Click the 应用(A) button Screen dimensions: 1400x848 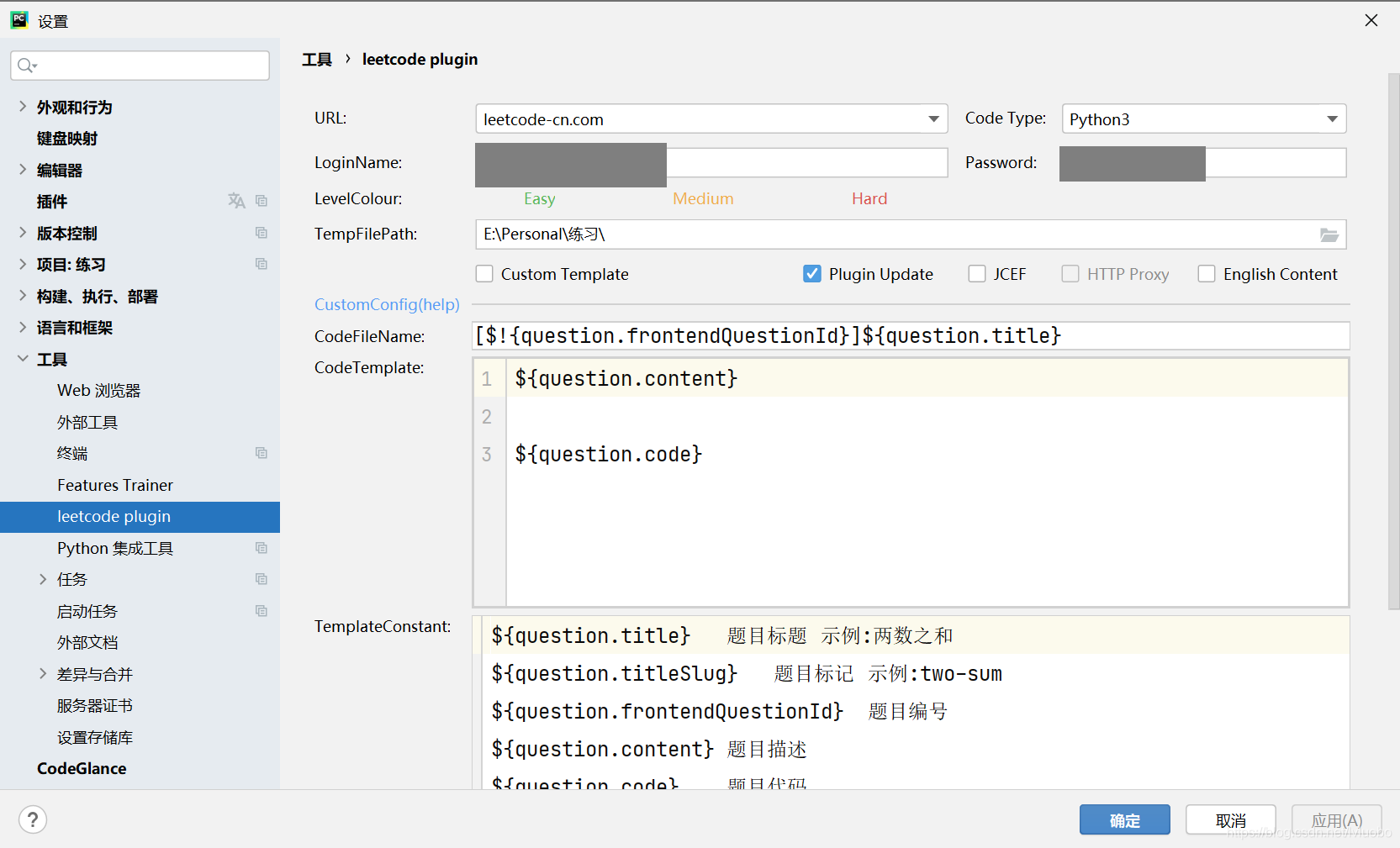(1337, 819)
